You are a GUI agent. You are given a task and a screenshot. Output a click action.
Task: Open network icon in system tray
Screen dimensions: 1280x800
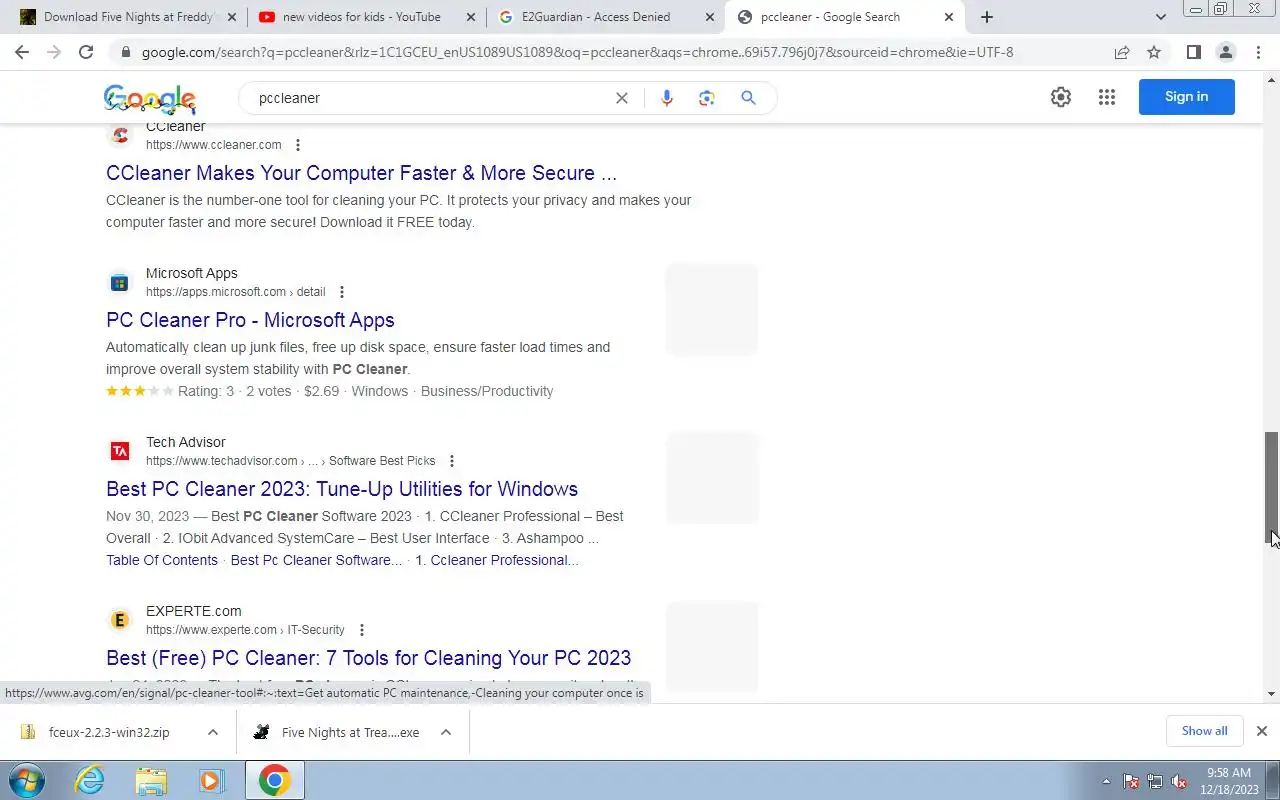click(1155, 781)
